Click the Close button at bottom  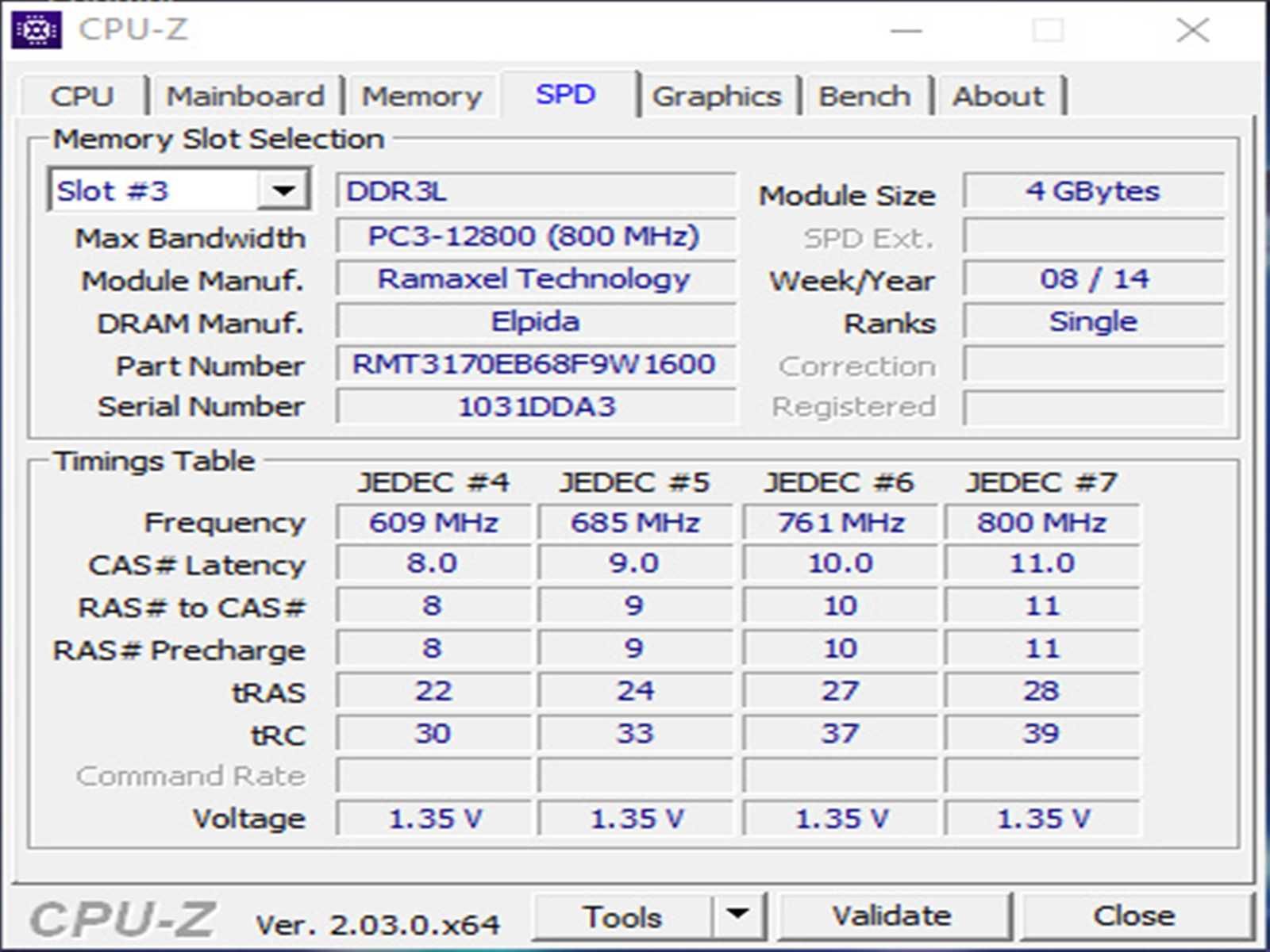[1135, 916]
